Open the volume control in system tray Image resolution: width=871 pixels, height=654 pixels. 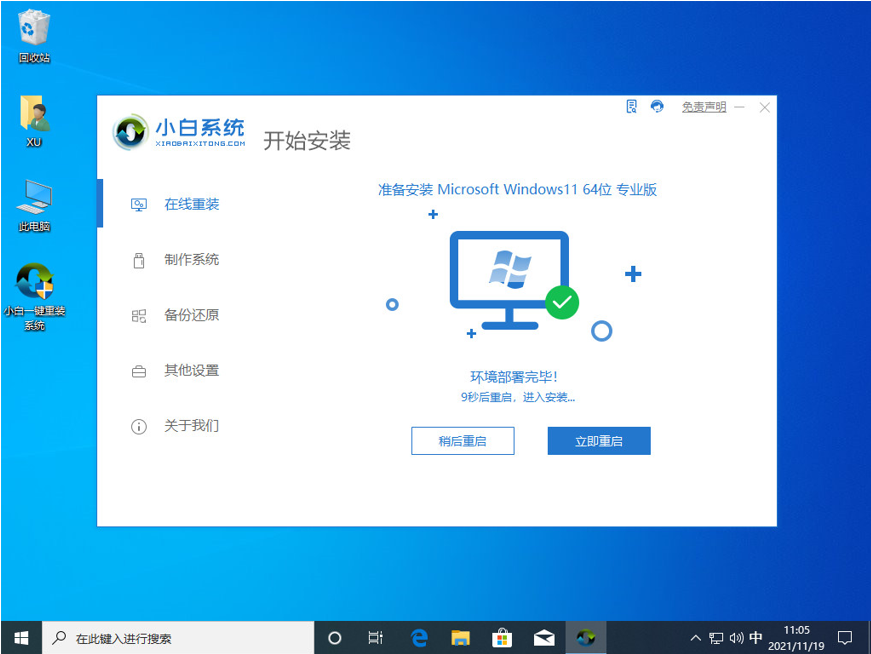[x=737, y=637]
